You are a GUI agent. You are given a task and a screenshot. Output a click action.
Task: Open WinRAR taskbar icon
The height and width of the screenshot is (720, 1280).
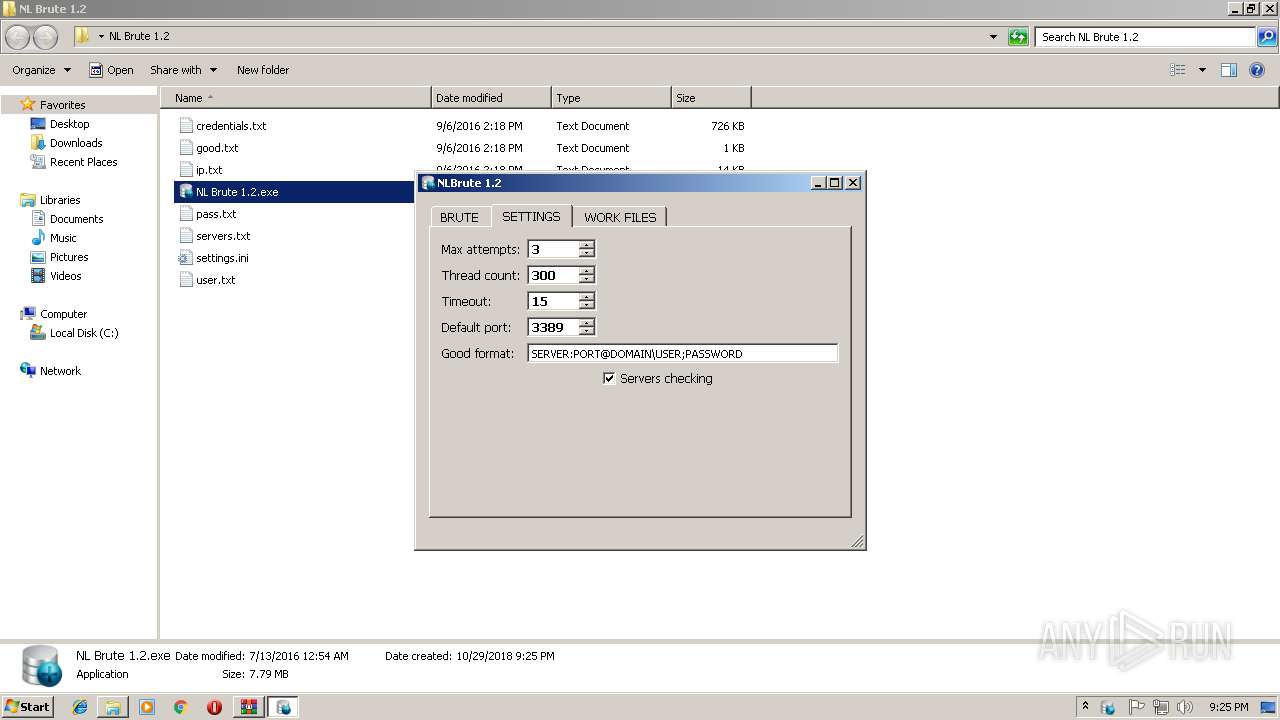248,707
